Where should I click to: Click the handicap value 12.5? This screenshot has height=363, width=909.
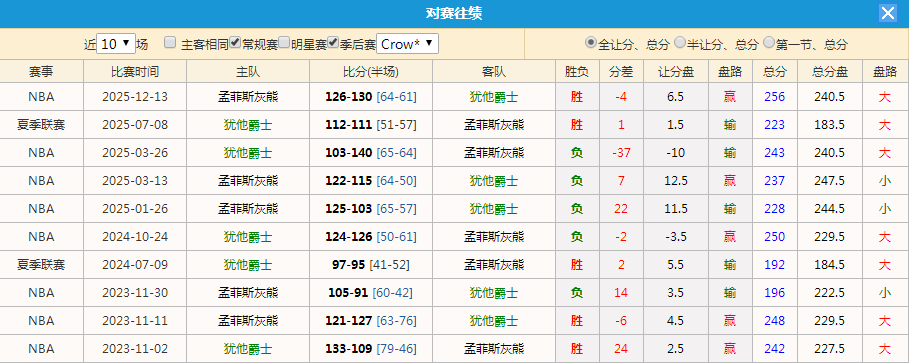676,181
